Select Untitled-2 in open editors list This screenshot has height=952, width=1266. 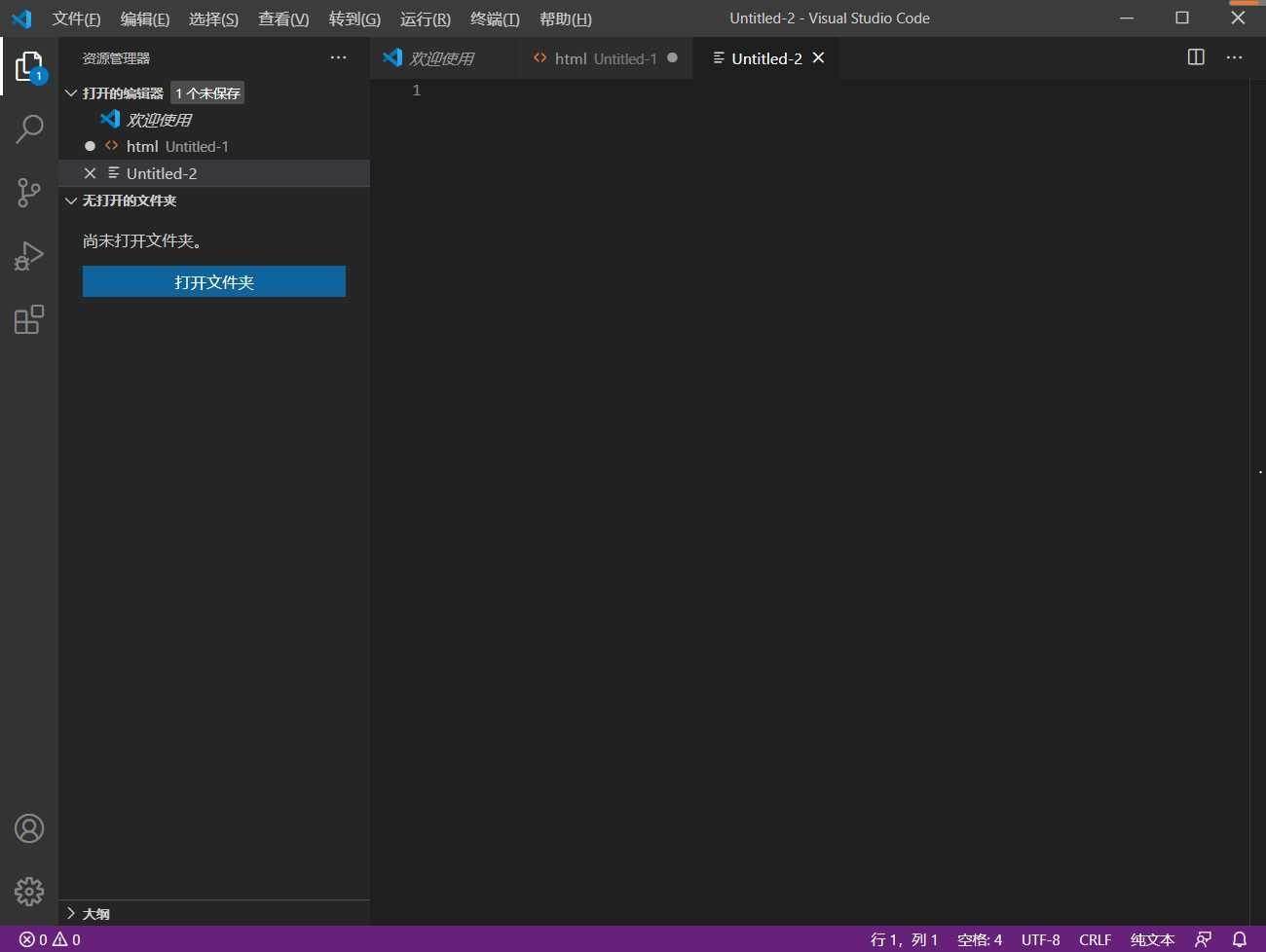(214, 173)
